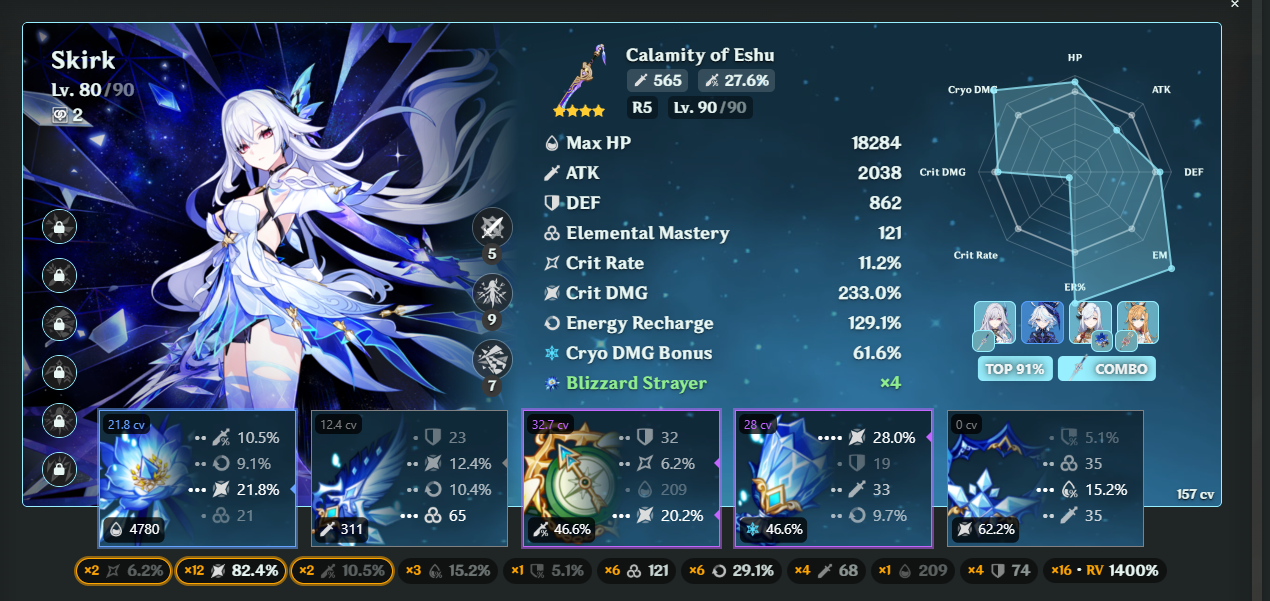Click the COMBO button
Viewport: 1270px width, 601px height.
tap(1106, 369)
